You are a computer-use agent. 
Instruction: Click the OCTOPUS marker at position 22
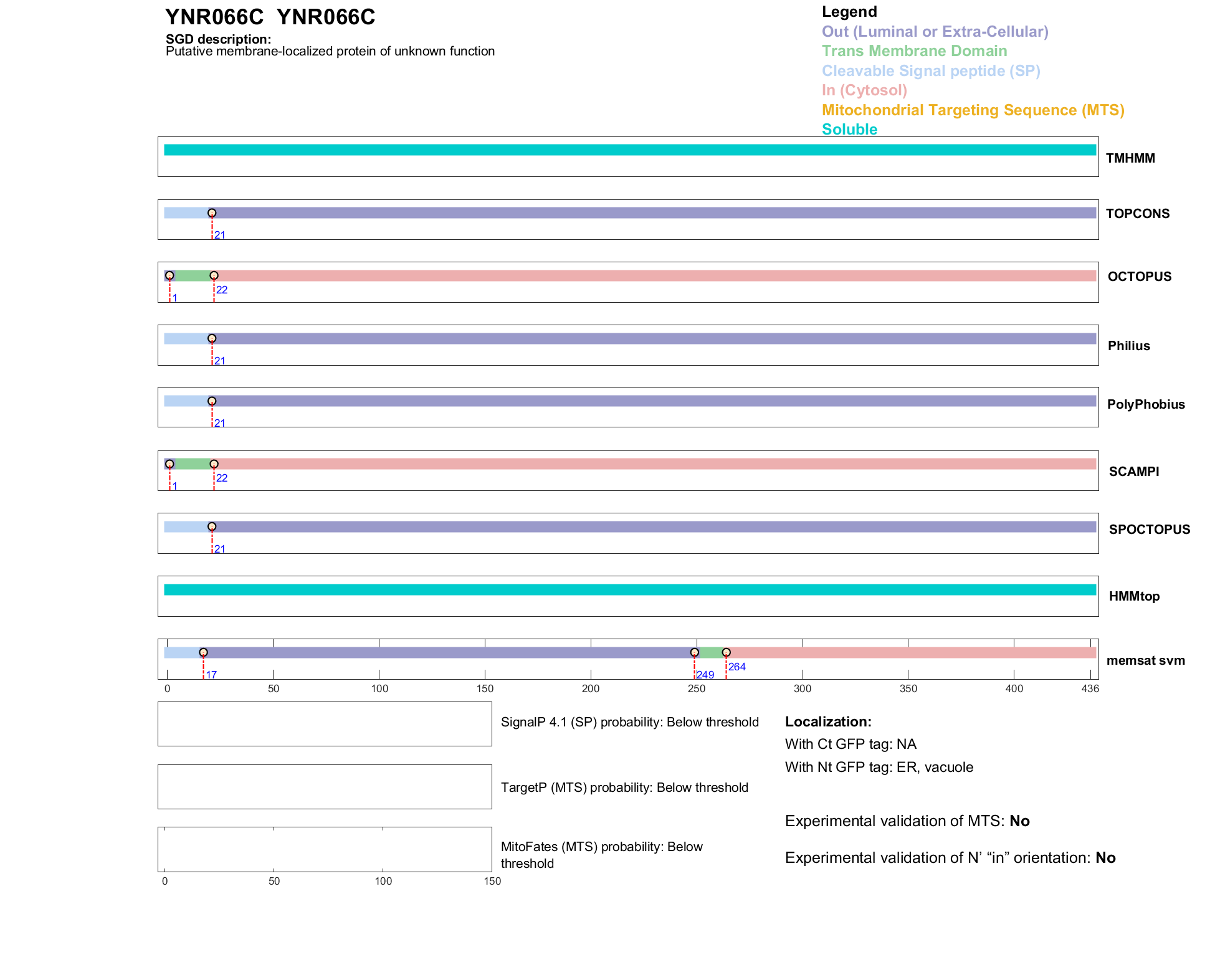pos(214,275)
